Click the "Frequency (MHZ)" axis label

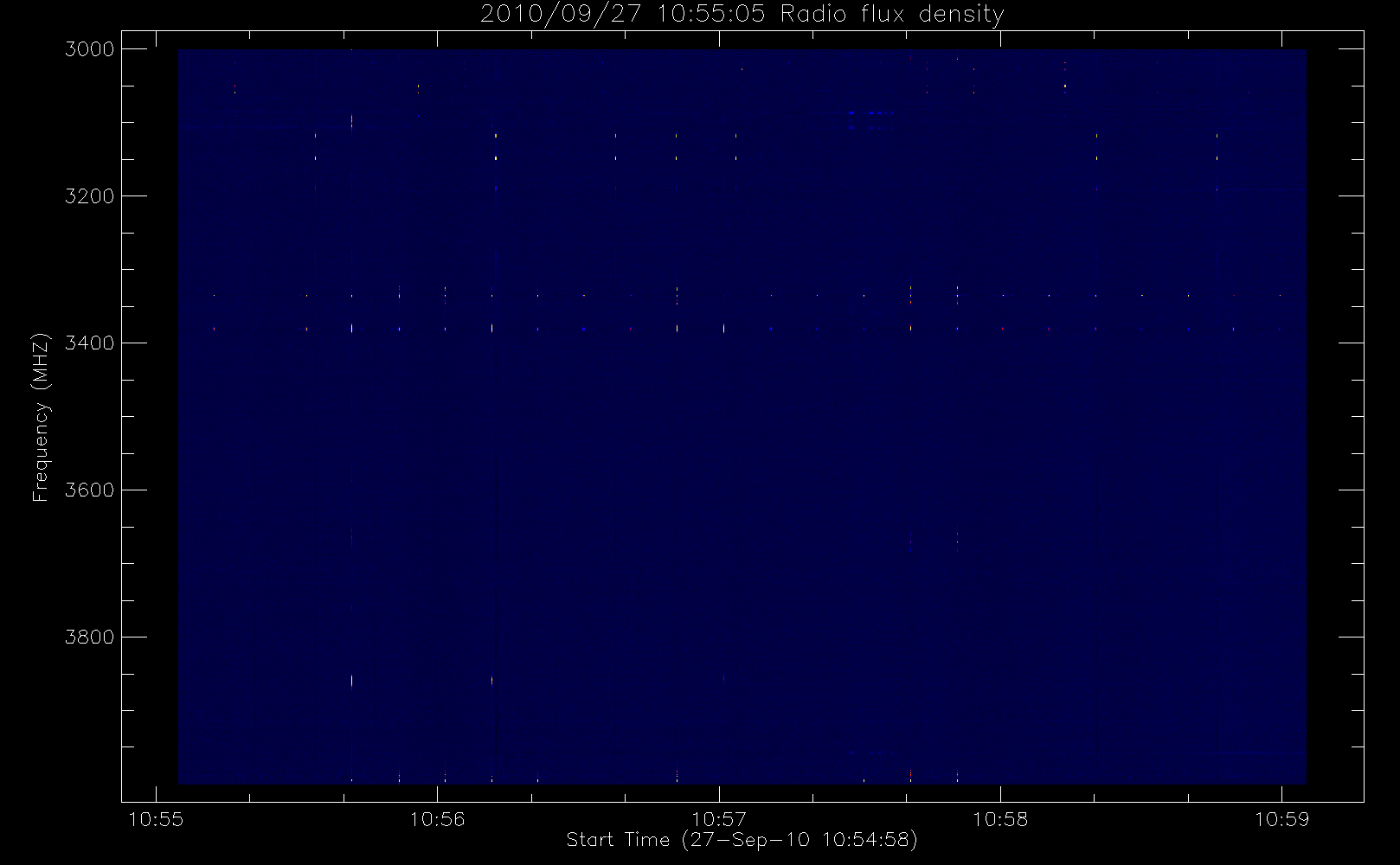coord(41,417)
